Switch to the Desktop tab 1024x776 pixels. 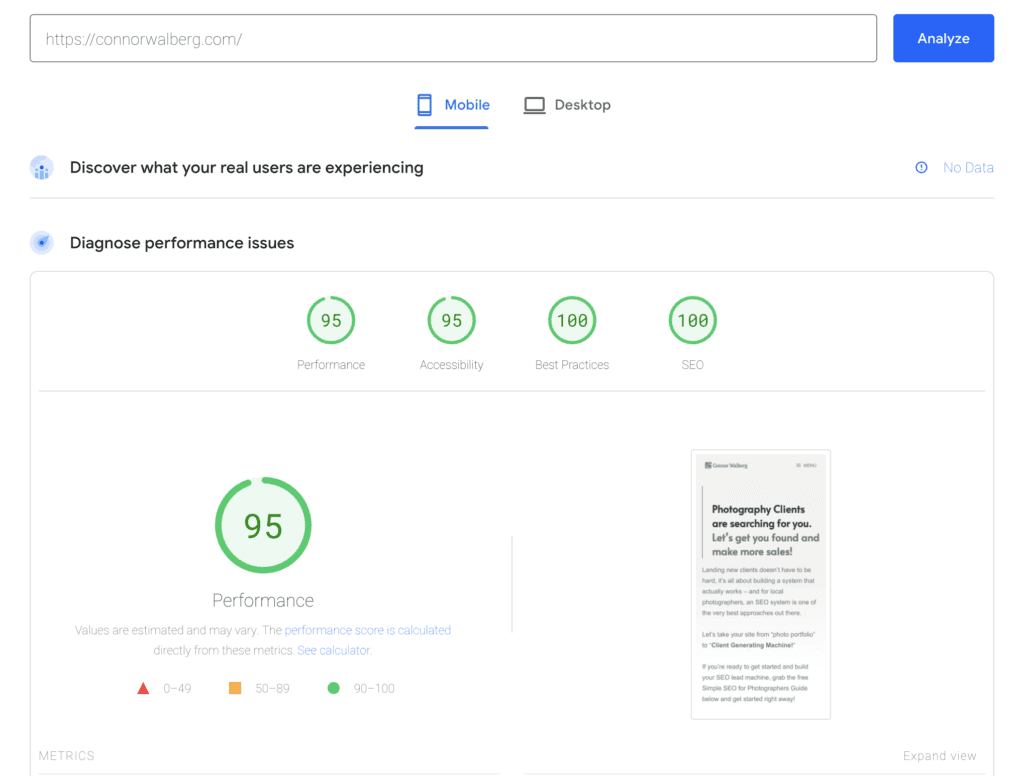[x=567, y=104]
